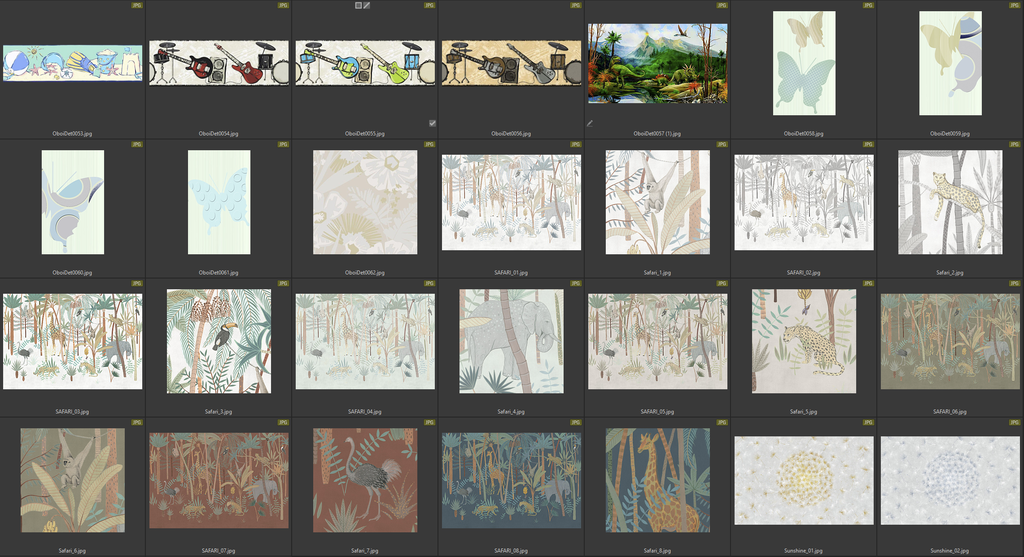The image size is (1024, 557).
Task: Select the elephant illustration Safari_4.jpg
Action: (511, 341)
